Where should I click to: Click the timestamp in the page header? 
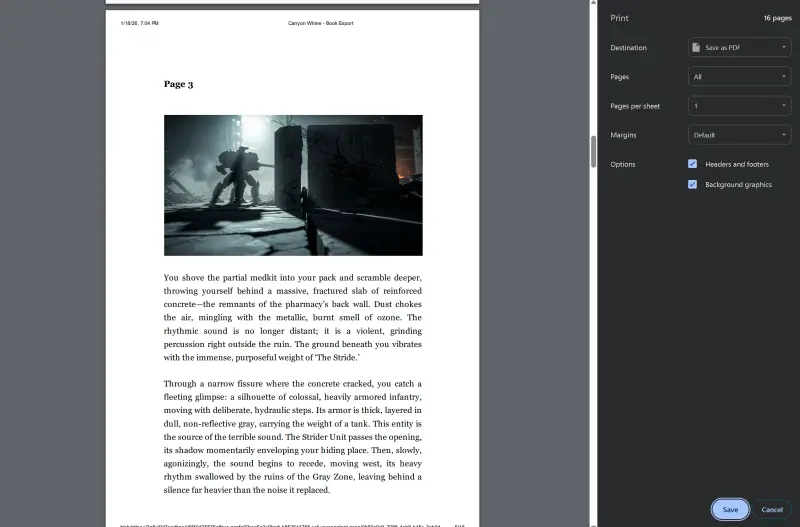[139, 23]
